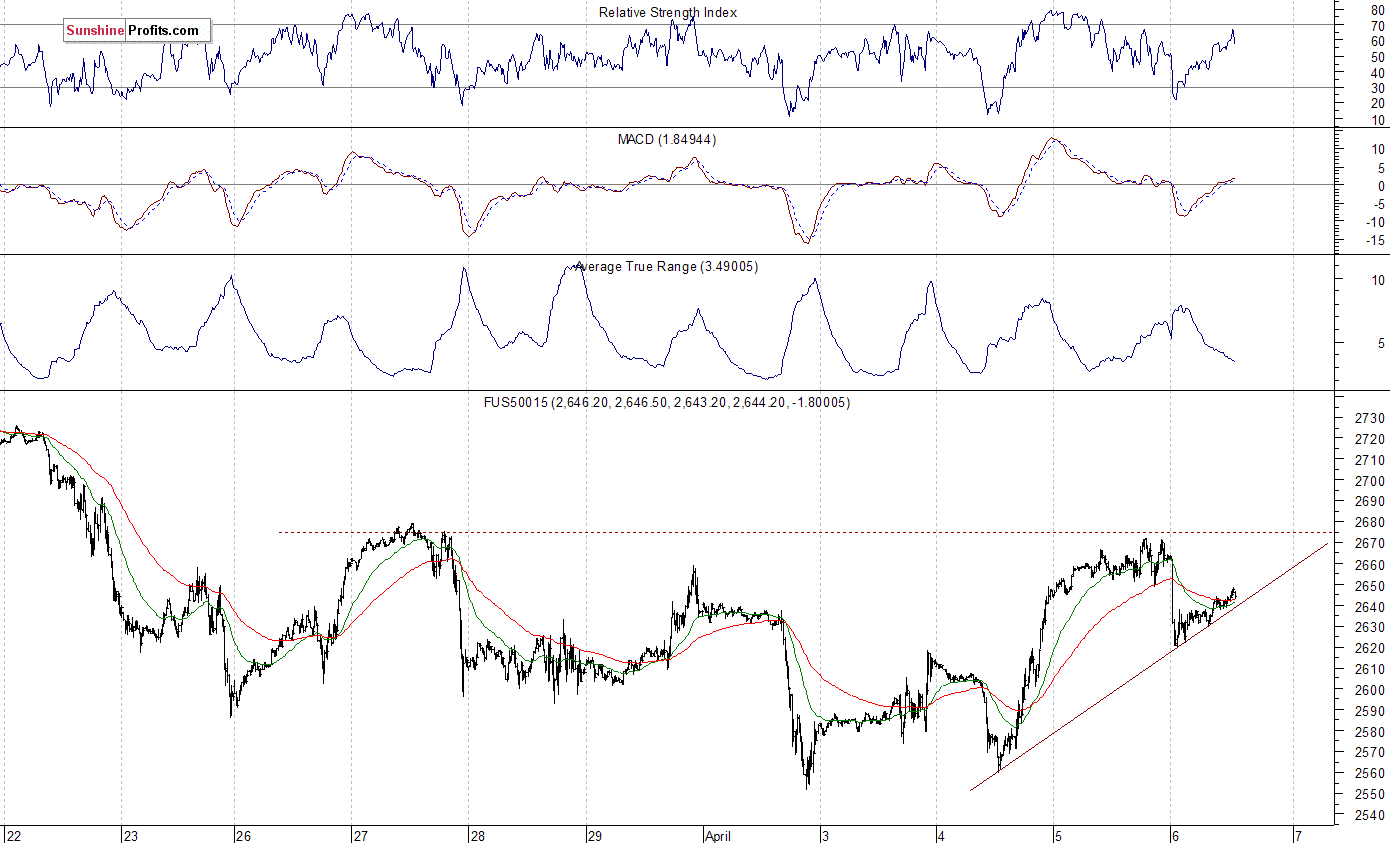The width and height of the screenshot is (1390, 843).
Task: Click the RSI axis value 30
Action: click(x=1379, y=88)
